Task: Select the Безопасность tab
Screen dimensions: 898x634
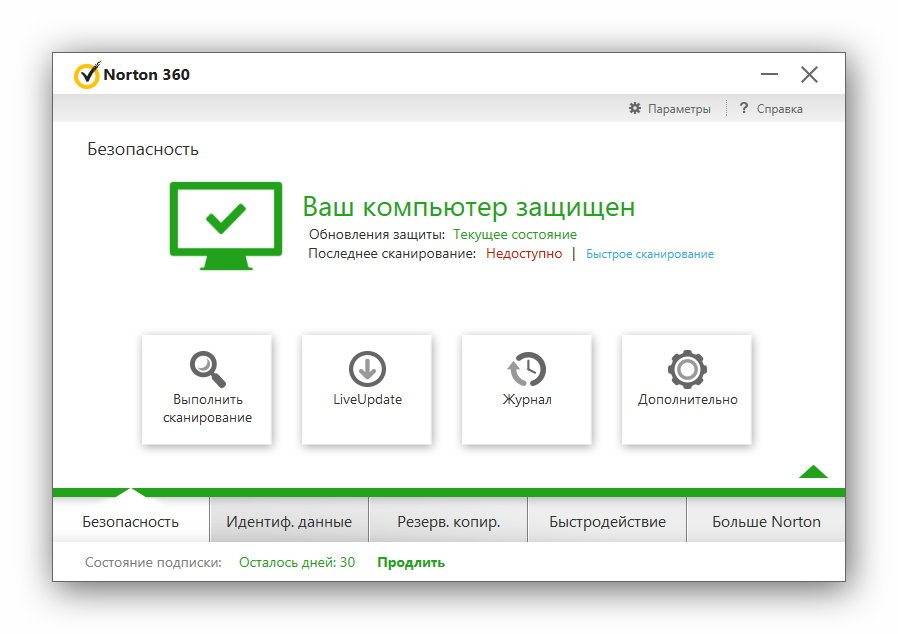Action: (131, 520)
